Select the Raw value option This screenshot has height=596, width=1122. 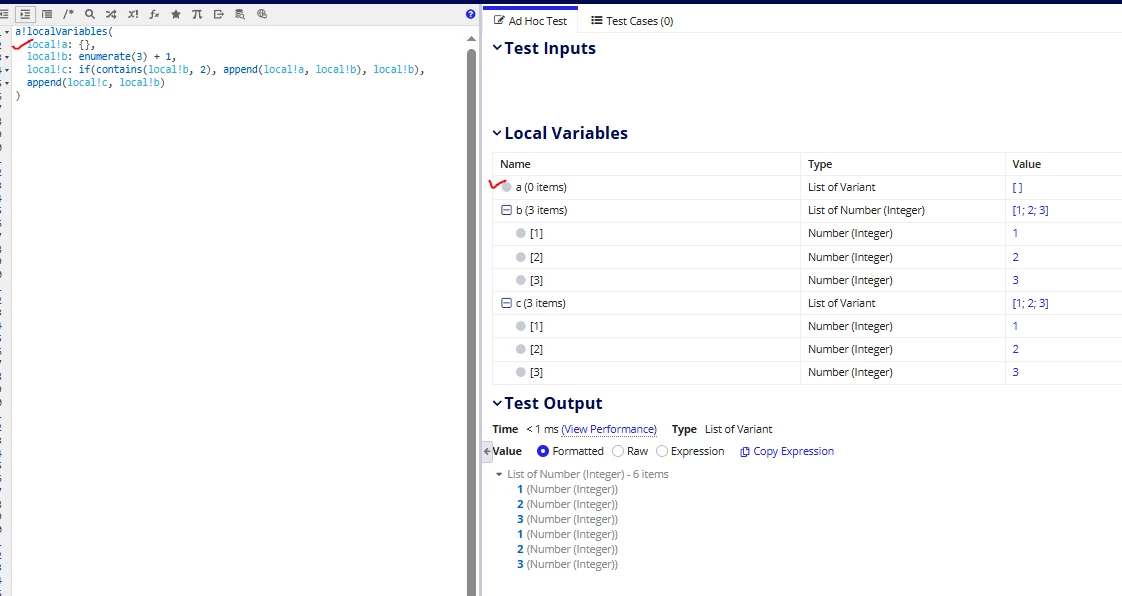pyautogui.click(x=618, y=451)
